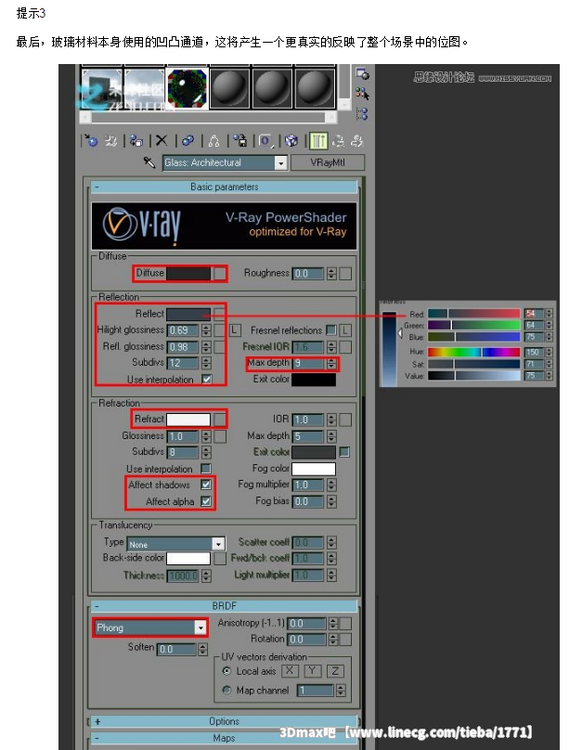Click the Make Unique branching icon
This screenshot has height=750, width=569.
pos(214,141)
